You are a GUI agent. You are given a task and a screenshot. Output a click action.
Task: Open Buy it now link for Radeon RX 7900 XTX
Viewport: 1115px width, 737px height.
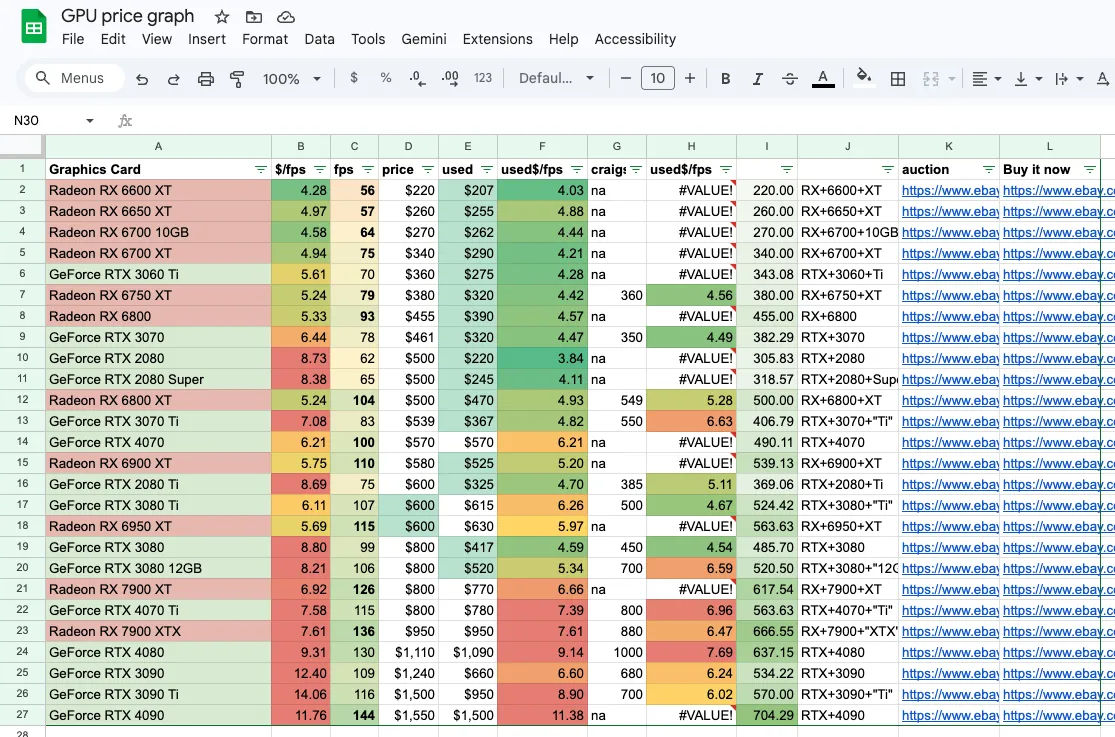1058,632
